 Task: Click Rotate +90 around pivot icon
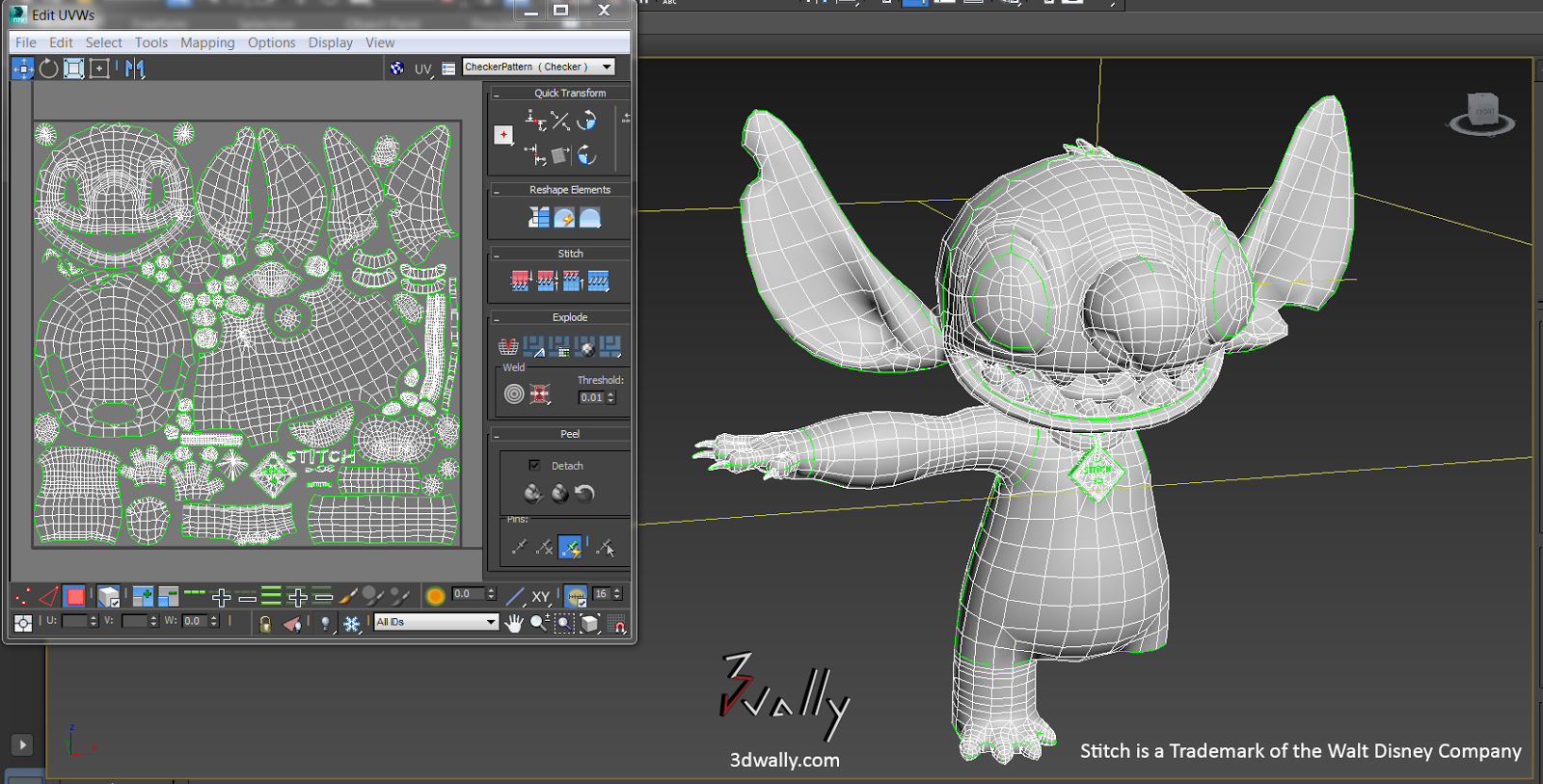[x=586, y=121]
